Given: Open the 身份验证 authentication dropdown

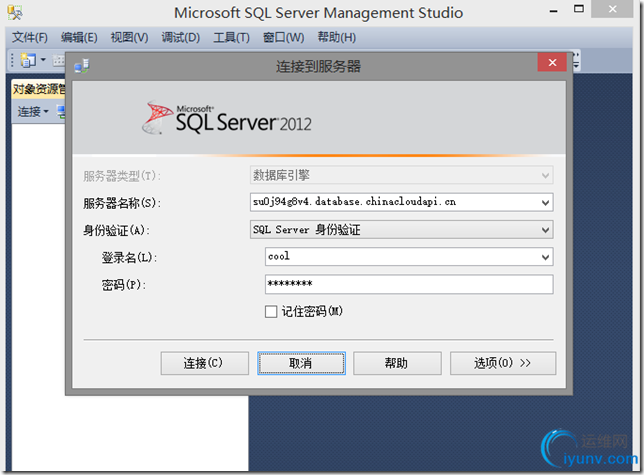Looking at the screenshot, I should tap(545, 230).
